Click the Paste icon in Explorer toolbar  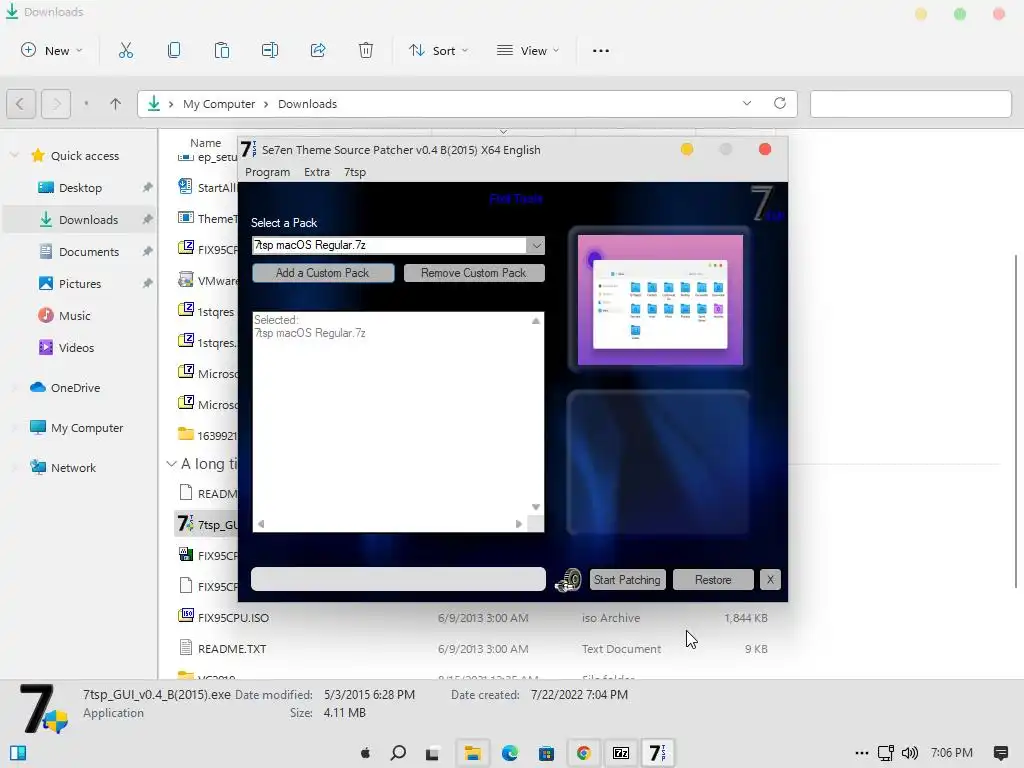coord(222,50)
